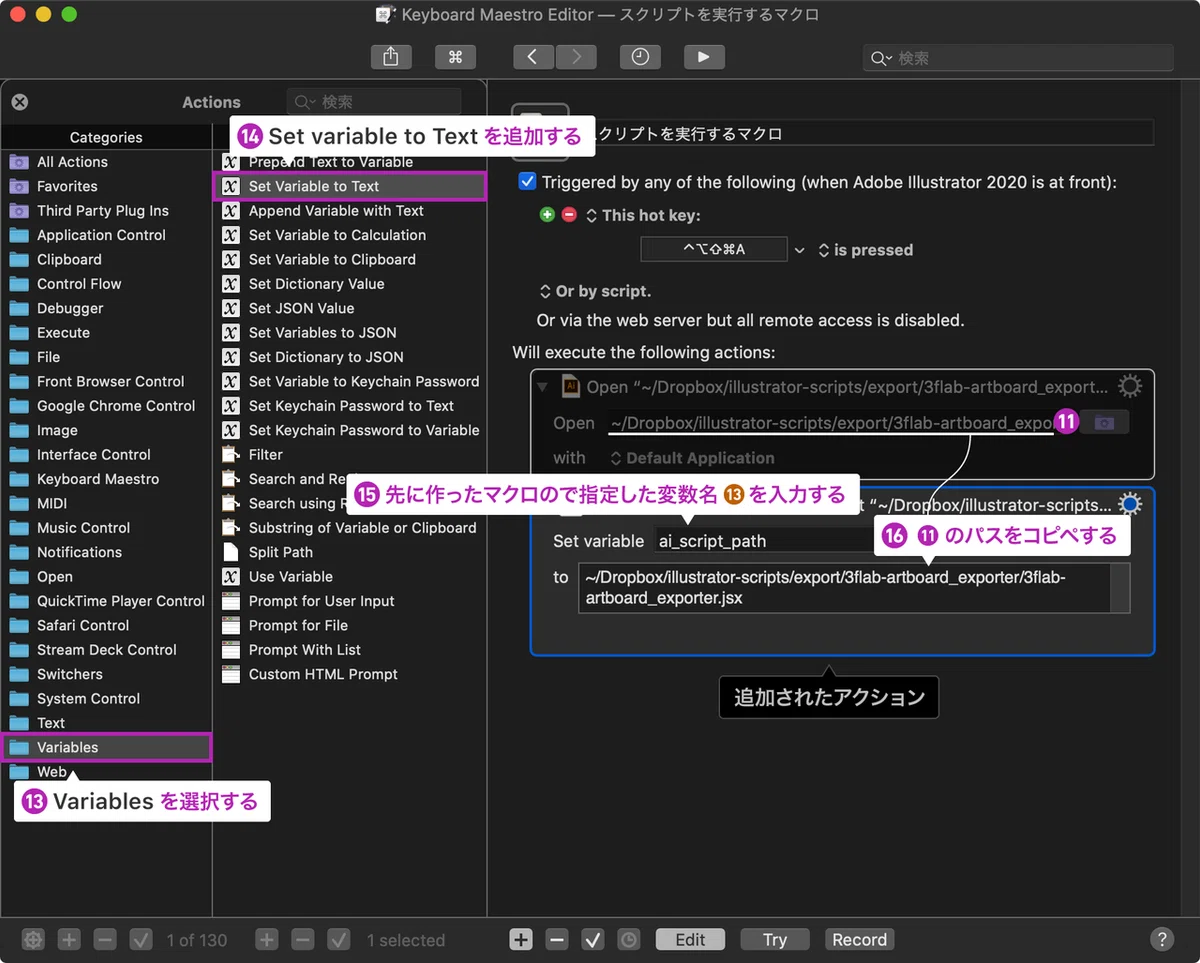Select the Execute category
The height and width of the screenshot is (963, 1200).
point(106,333)
